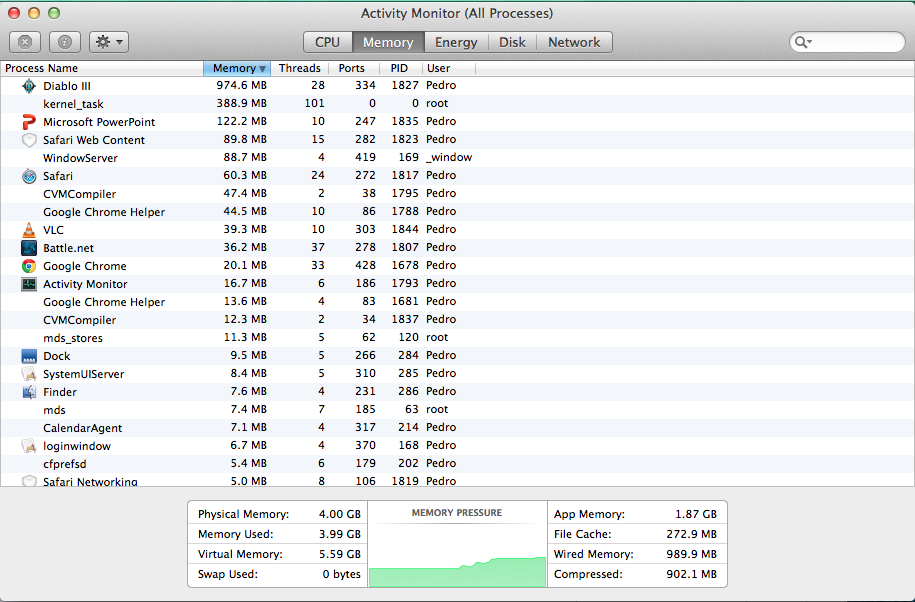Select the CVMCompiler 47.4 MB row

click(x=458, y=194)
